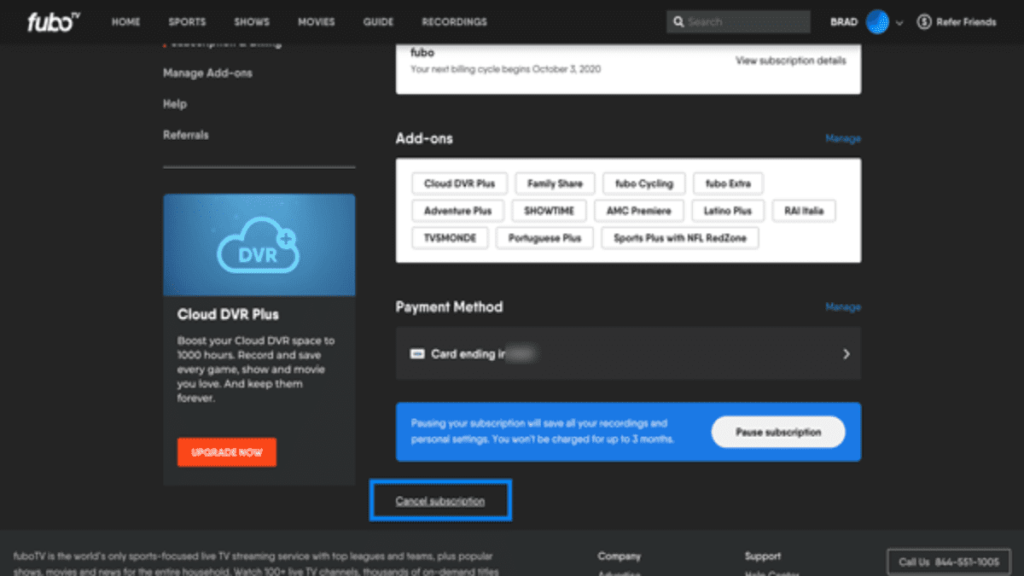1024x576 pixels.
Task: Click Help in the sidebar
Action: coord(174,103)
